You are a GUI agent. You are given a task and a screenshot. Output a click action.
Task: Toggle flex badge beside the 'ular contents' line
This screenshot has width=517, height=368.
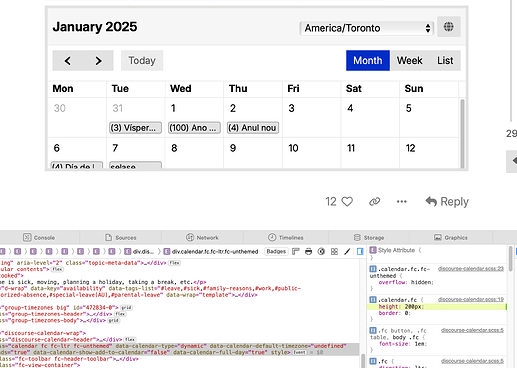[x=57, y=269]
